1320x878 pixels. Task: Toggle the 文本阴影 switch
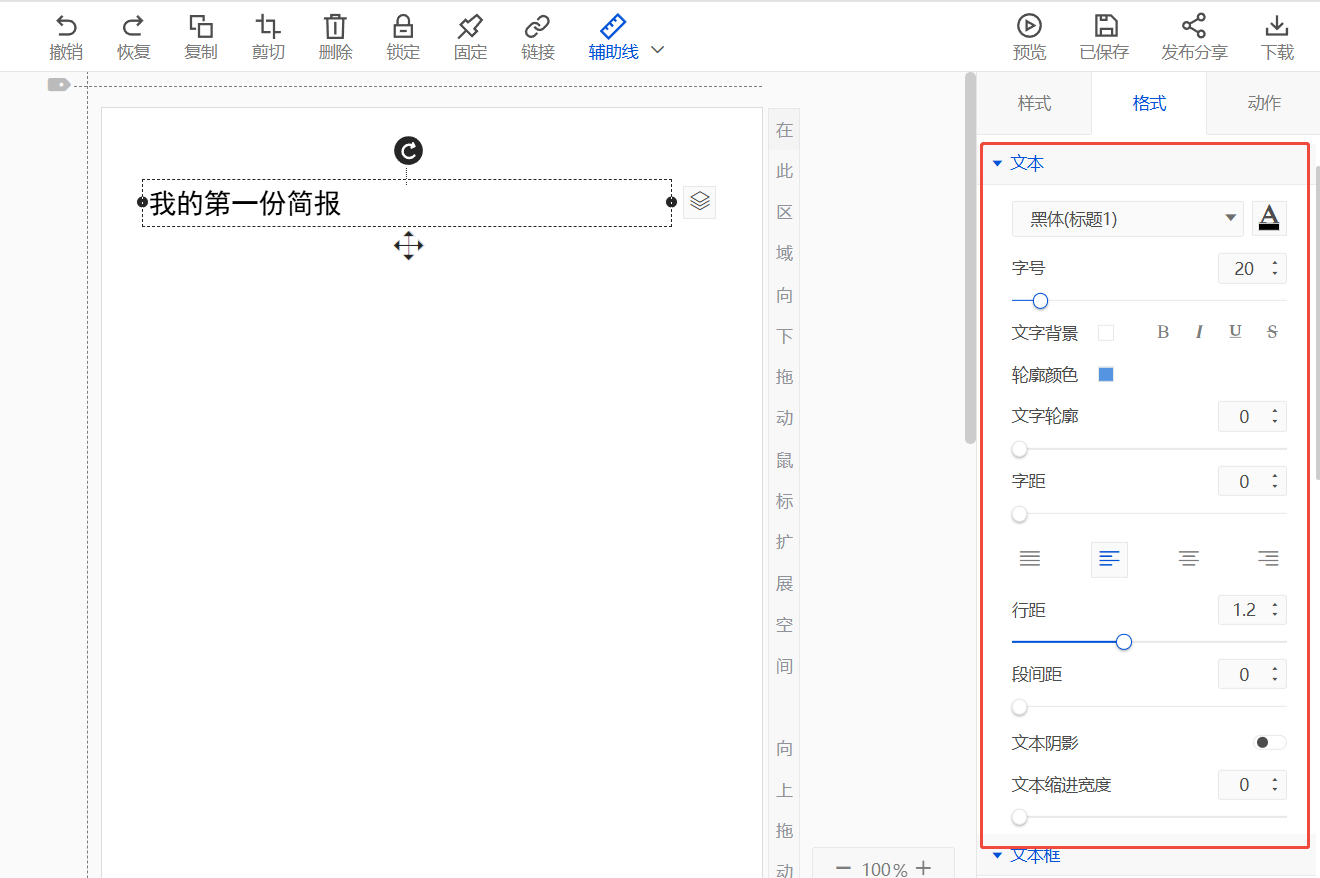pyautogui.click(x=1270, y=742)
